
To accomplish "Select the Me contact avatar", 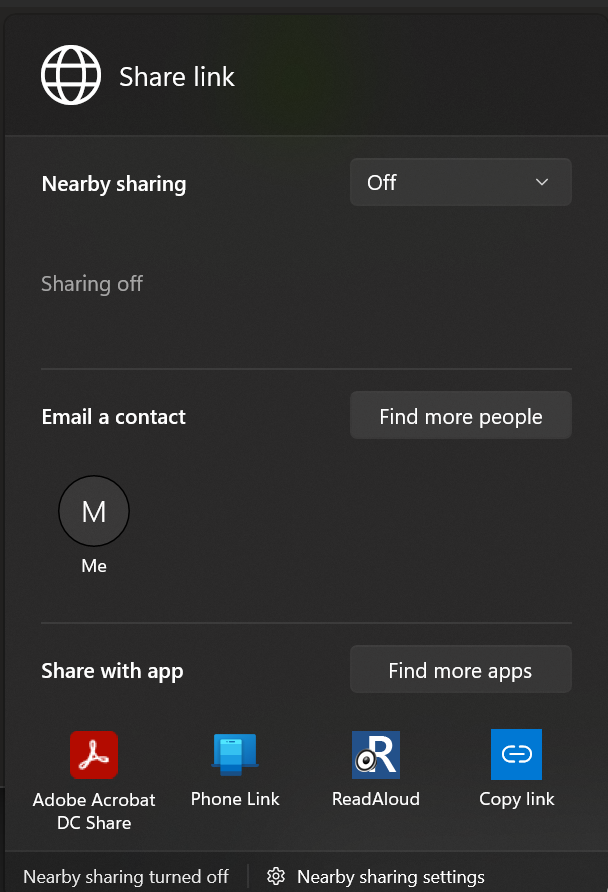I will pos(93,511).
